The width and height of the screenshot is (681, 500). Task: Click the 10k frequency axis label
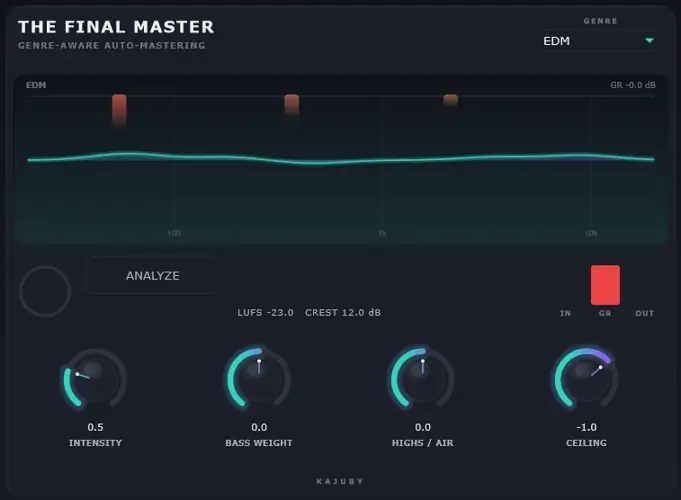click(x=591, y=233)
